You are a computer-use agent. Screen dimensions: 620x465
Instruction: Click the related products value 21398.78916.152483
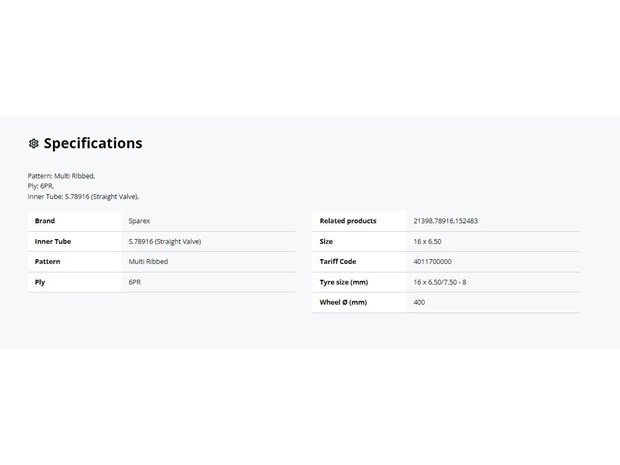(x=446, y=221)
